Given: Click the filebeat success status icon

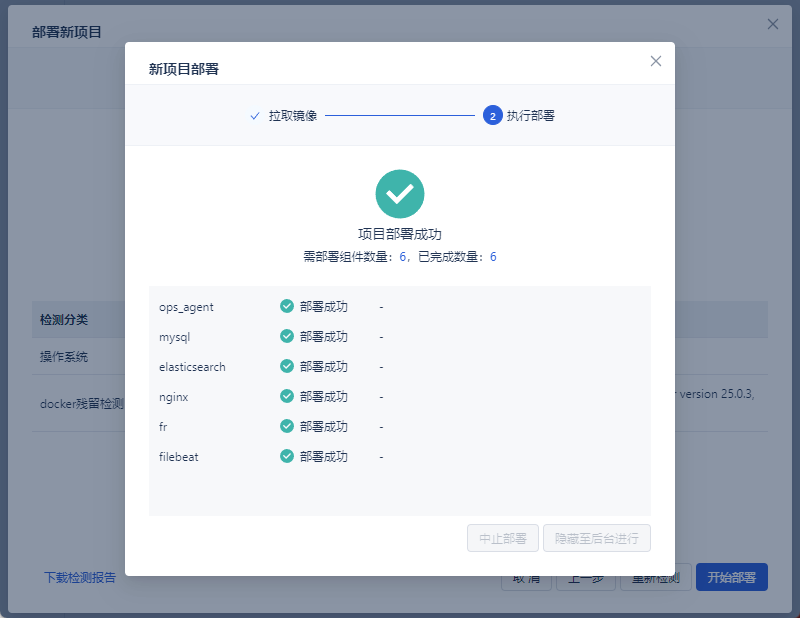Looking at the screenshot, I should [287, 456].
